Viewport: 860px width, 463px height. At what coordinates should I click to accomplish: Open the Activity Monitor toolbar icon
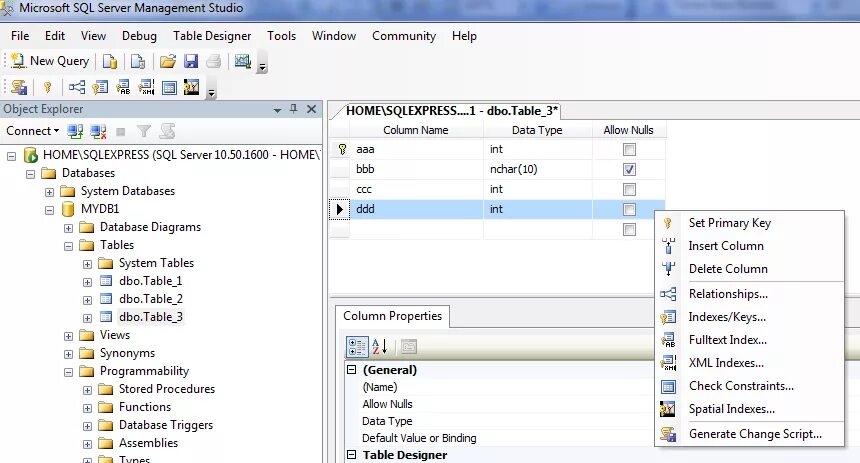[x=243, y=61]
